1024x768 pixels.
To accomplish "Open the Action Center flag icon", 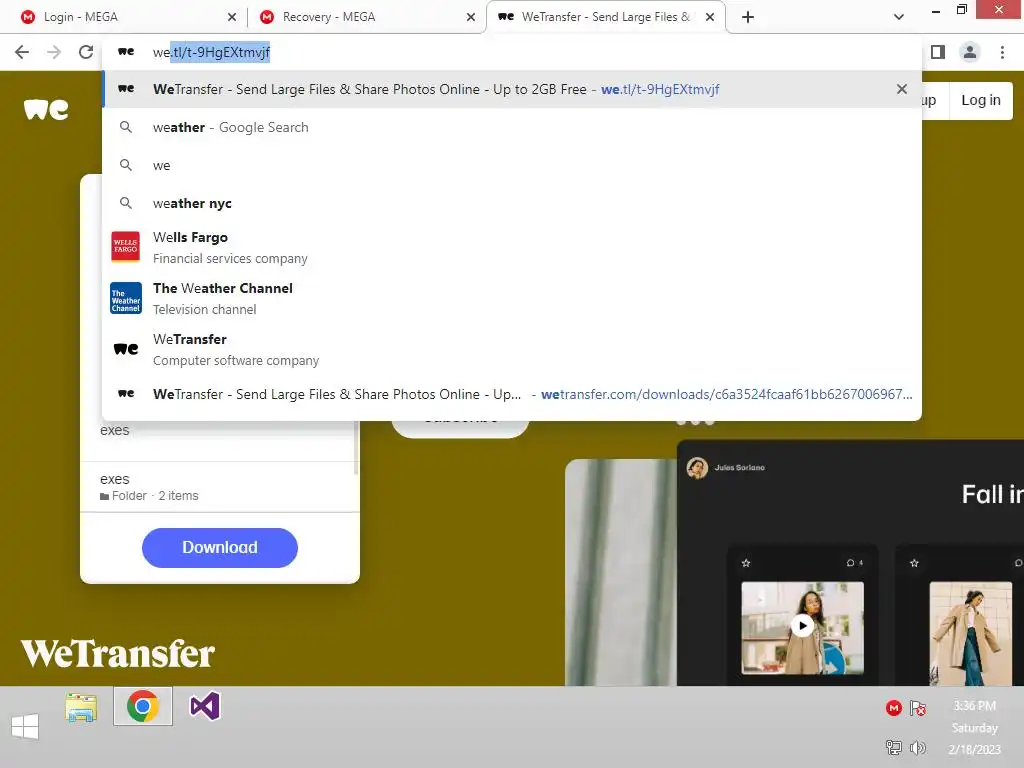I will click(918, 708).
